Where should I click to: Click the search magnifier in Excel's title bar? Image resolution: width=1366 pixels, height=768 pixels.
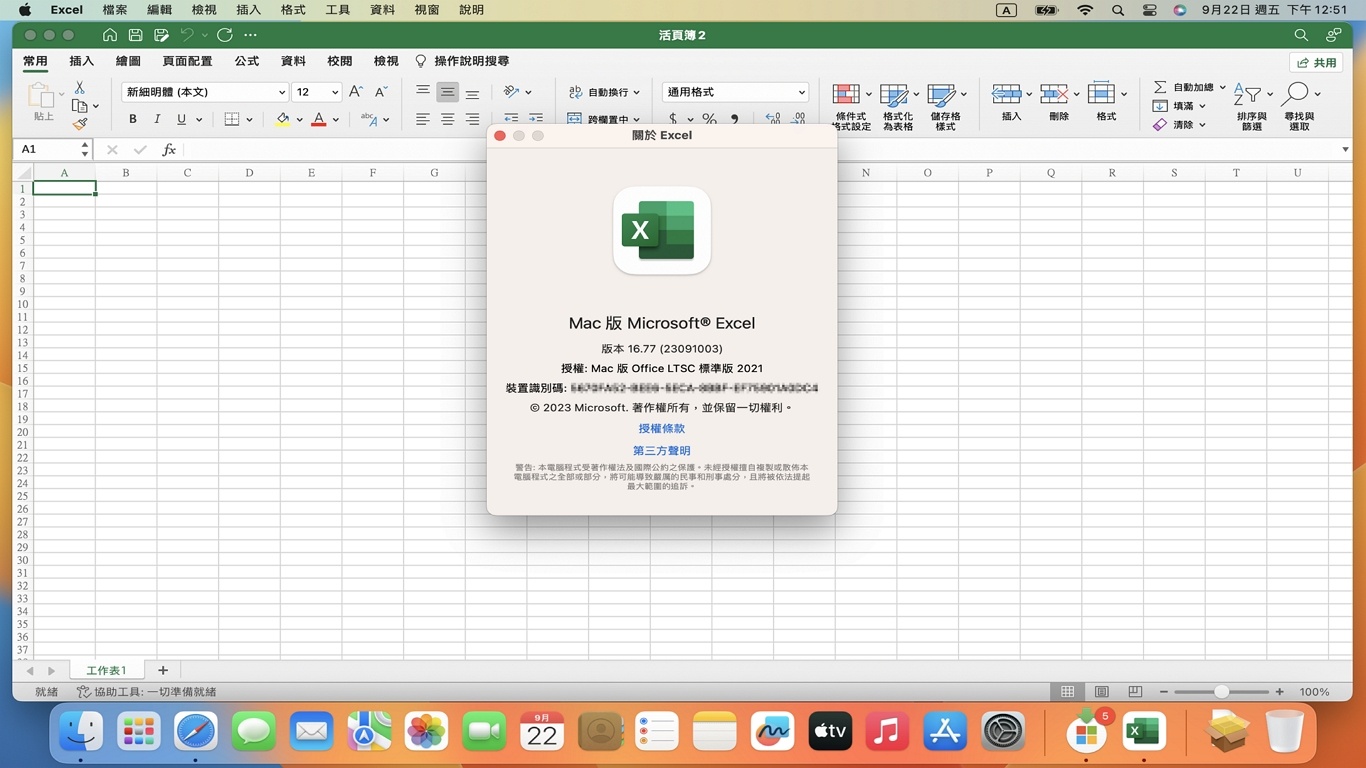[x=1301, y=35]
